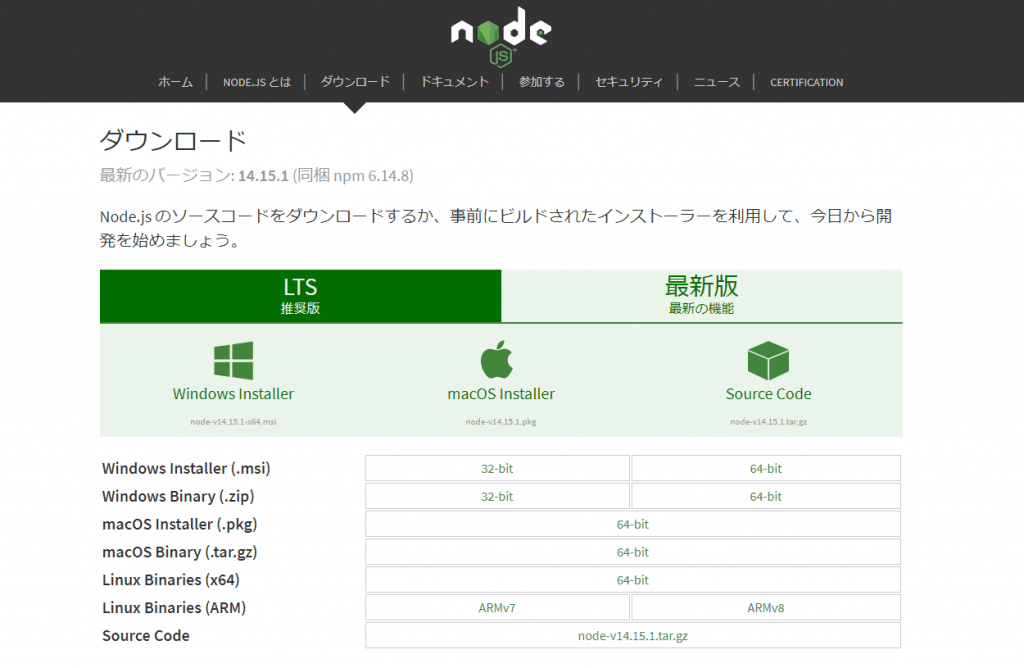Click the Windows Installer (.msi) row label
The image size is (1024, 668).
[186, 468]
